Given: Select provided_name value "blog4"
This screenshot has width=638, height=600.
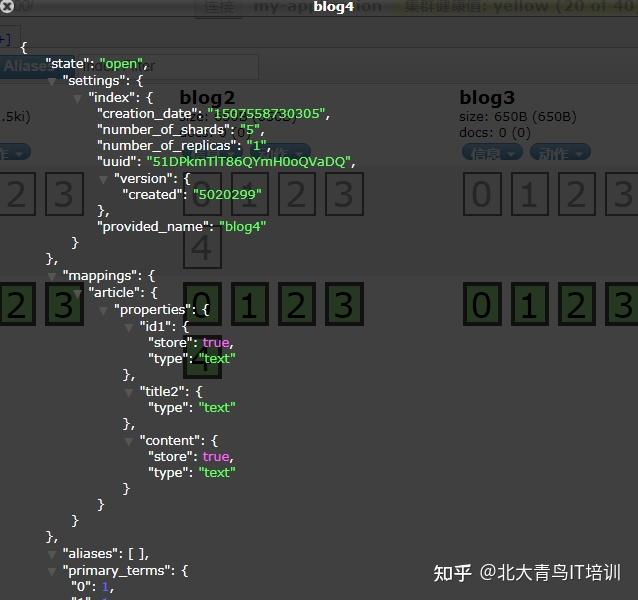Looking at the screenshot, I should coord(243,227).
